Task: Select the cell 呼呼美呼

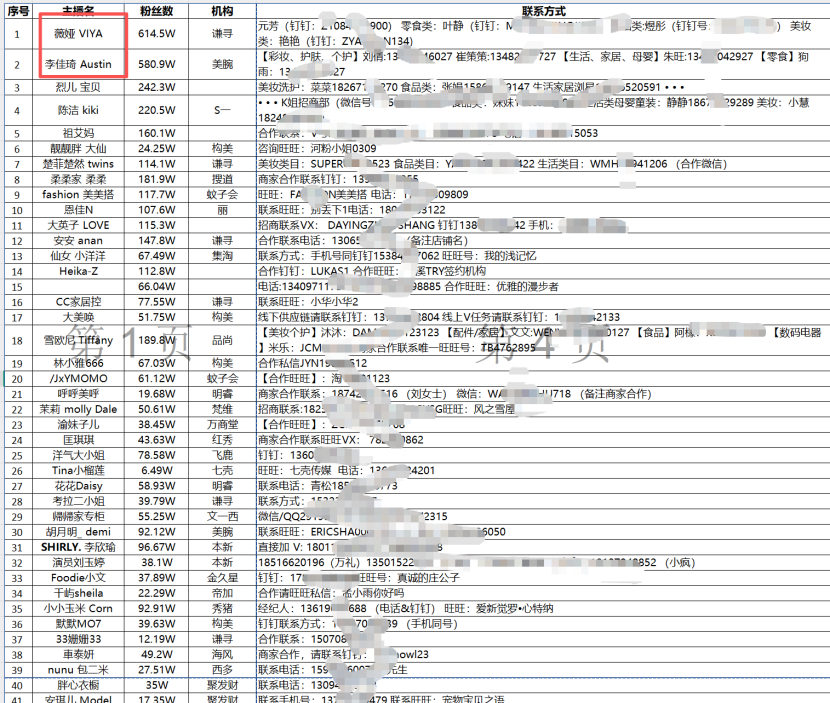Action: pos(78,394)
